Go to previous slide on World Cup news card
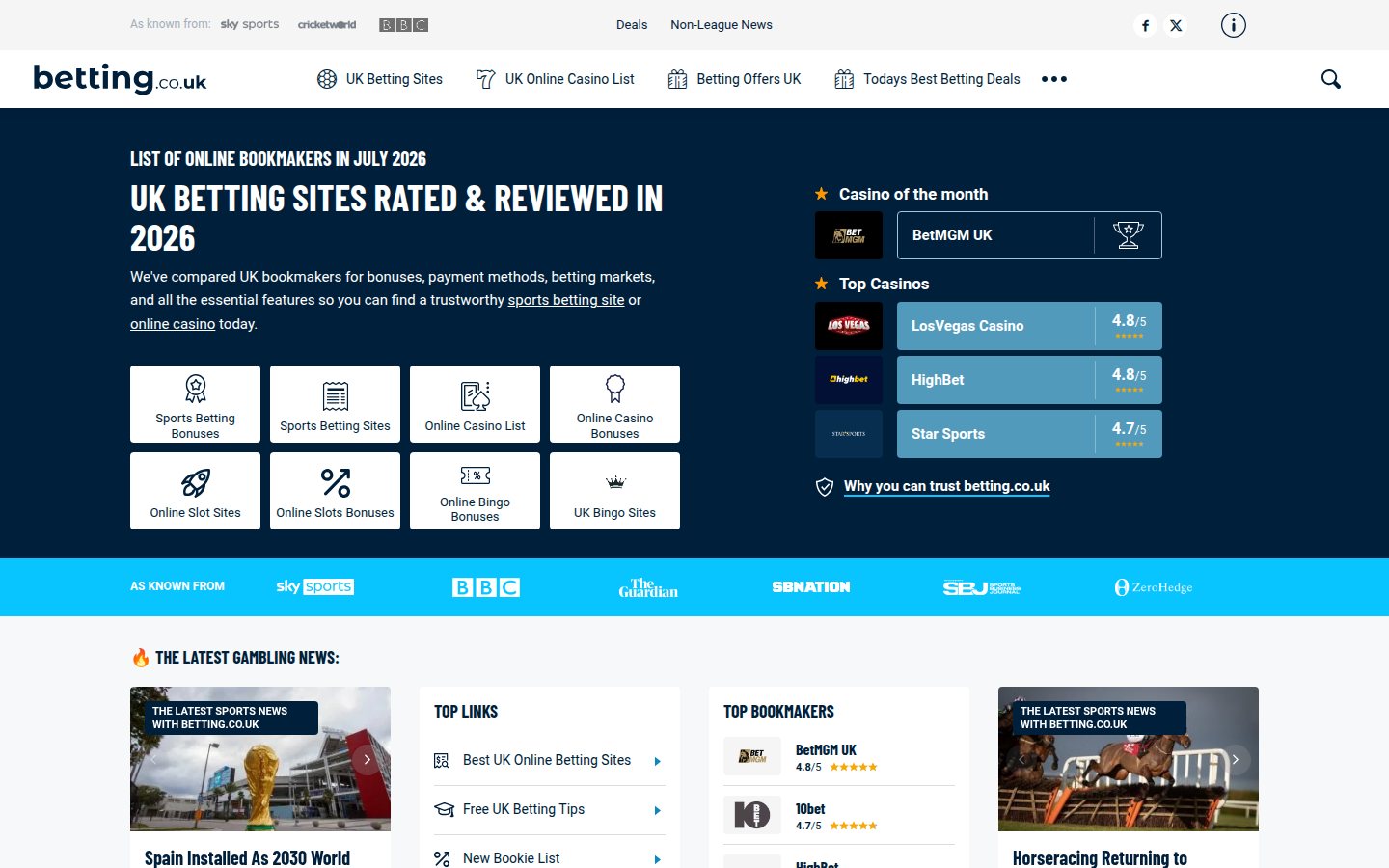This screenshot has width=1389, height=868. tap(152, 759)
